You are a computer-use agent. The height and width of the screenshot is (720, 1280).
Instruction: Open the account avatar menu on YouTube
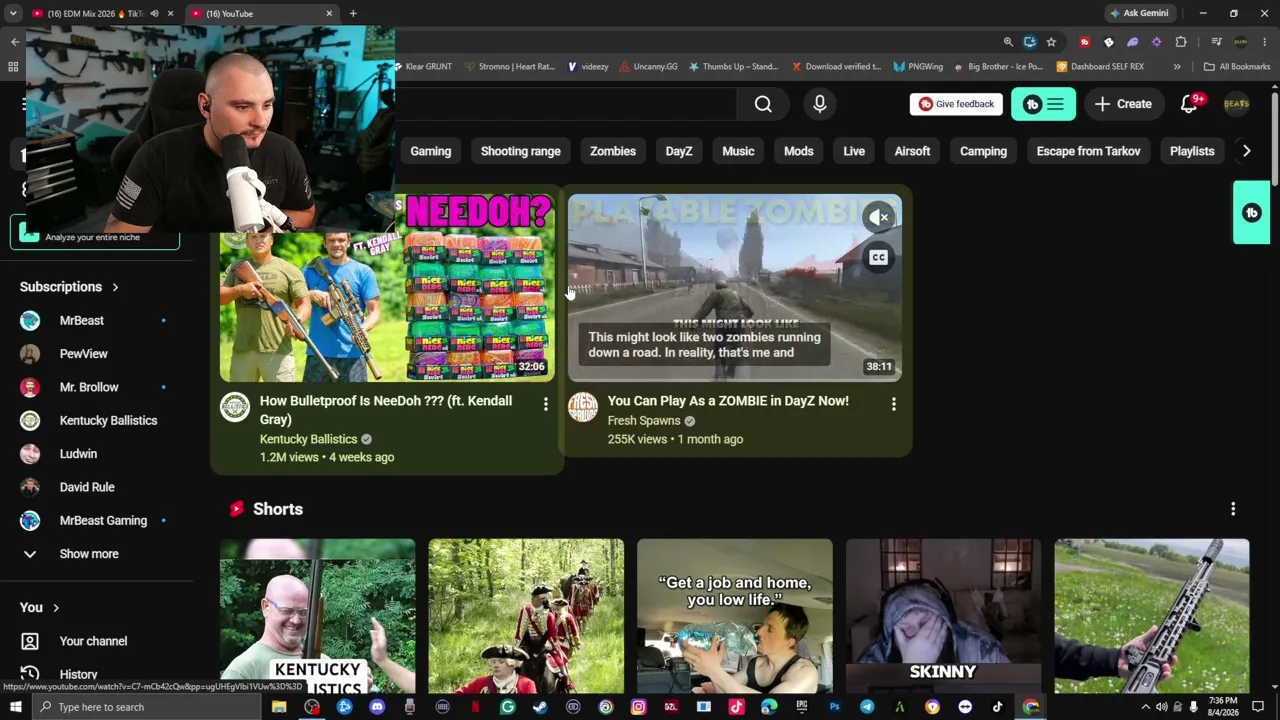coord(1237,104)
